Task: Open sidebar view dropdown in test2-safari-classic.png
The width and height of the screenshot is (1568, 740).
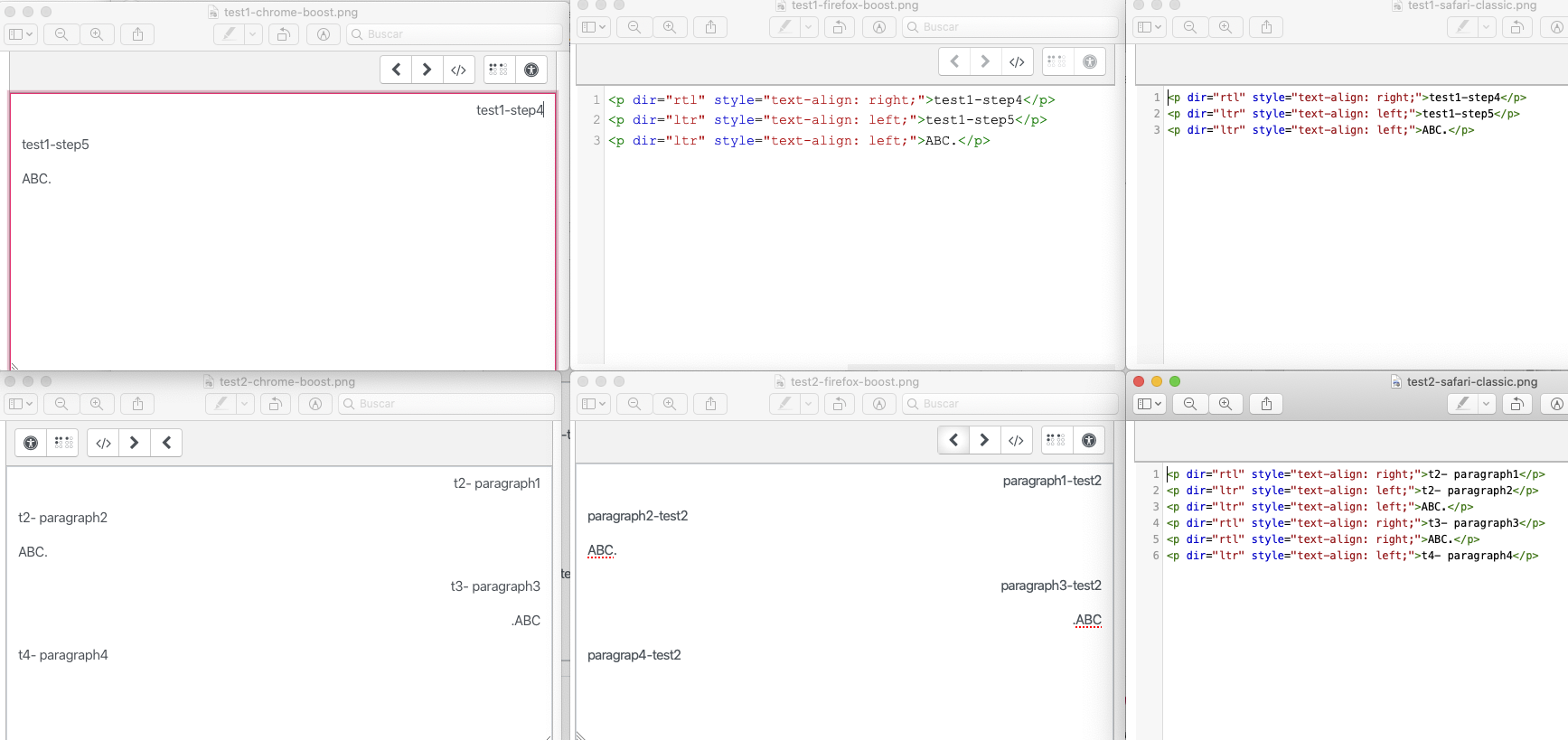Action: [1150, 404]
